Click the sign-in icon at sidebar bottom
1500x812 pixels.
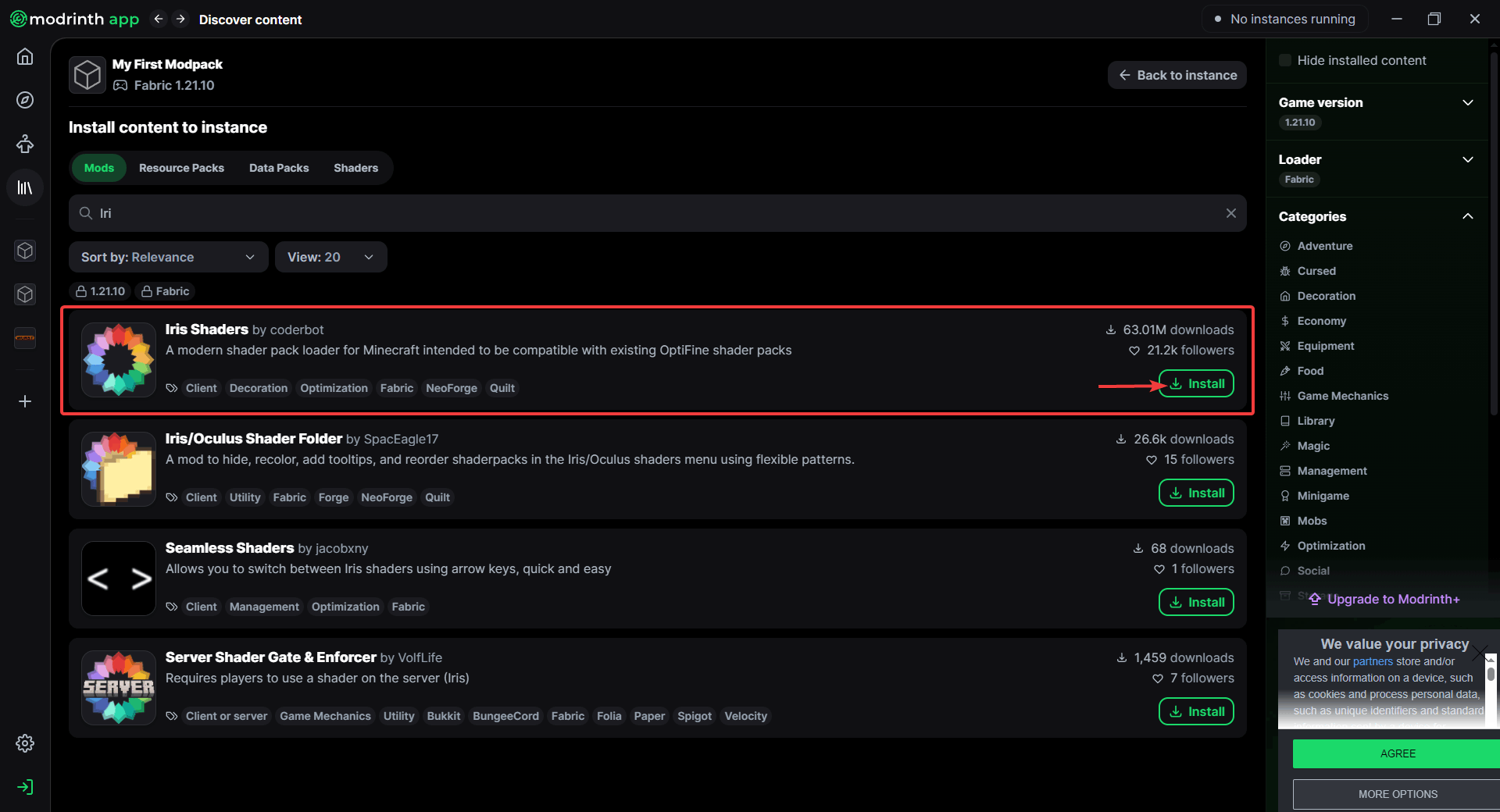point(25,787)
